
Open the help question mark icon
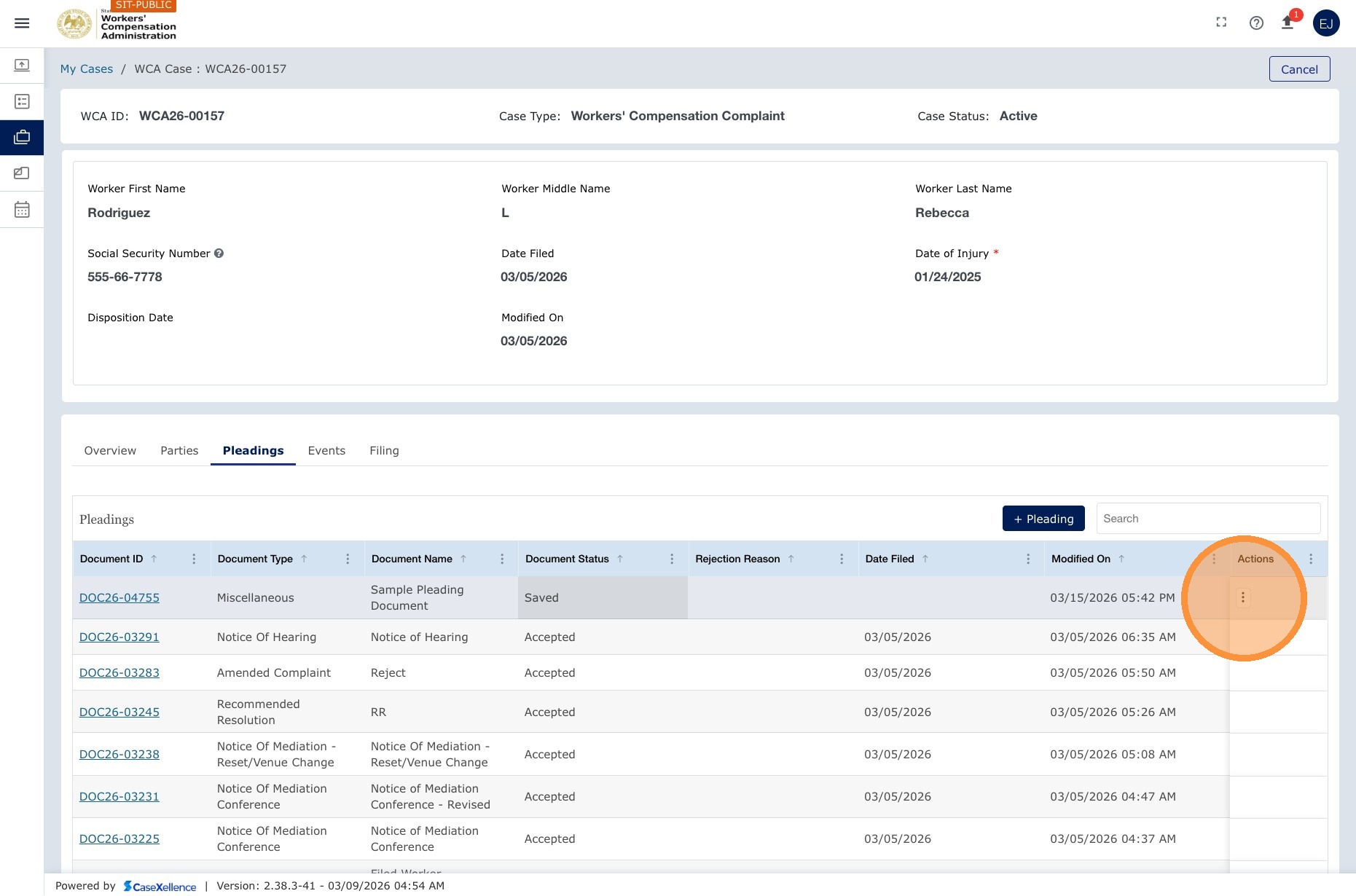click(1256, 23)
